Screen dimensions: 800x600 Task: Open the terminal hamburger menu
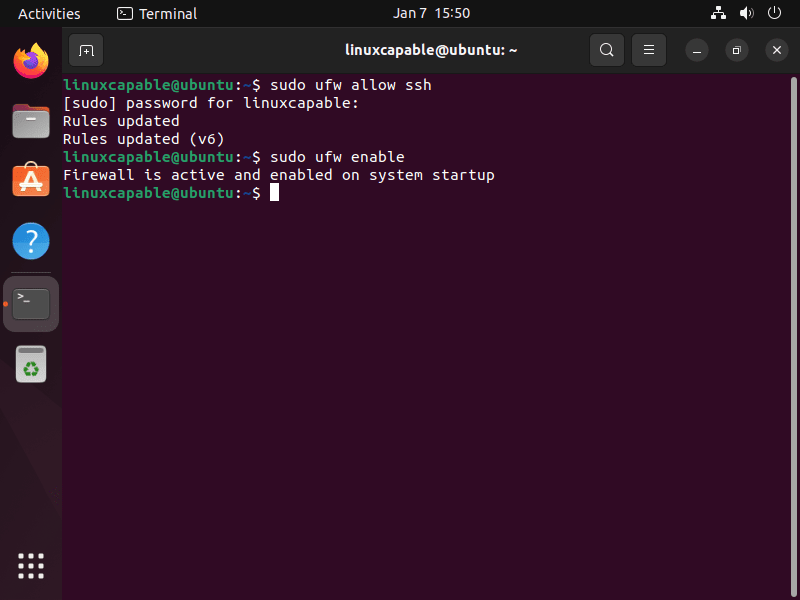[x=648, y=50]
